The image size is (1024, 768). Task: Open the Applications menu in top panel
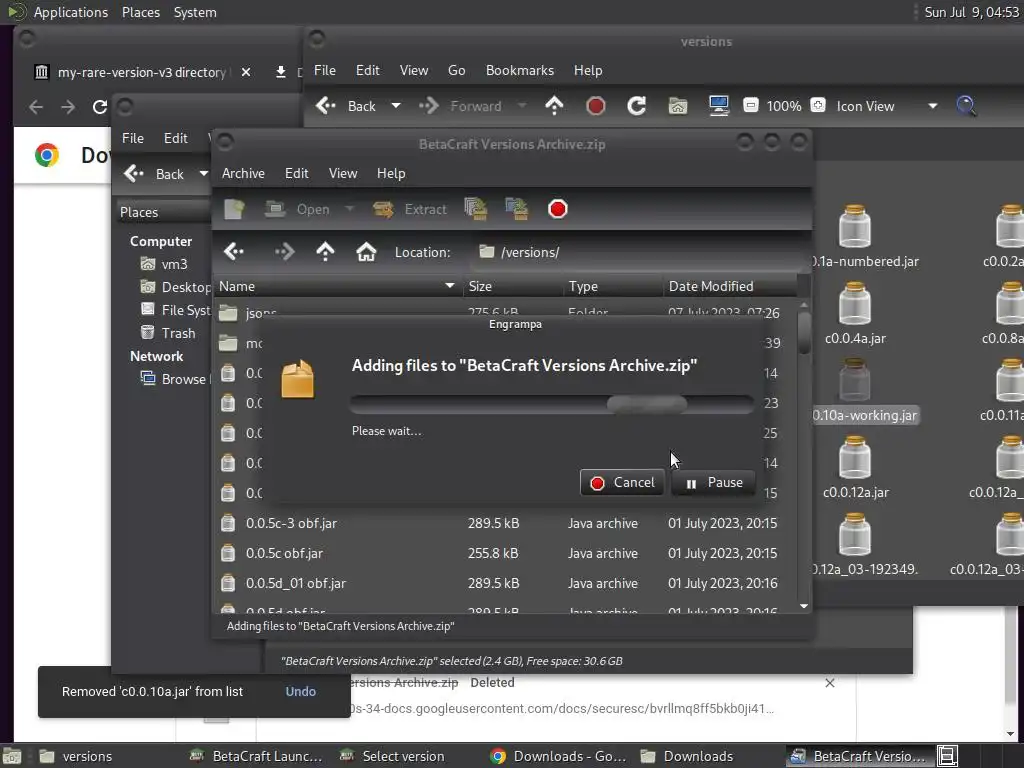pos(71,12)
